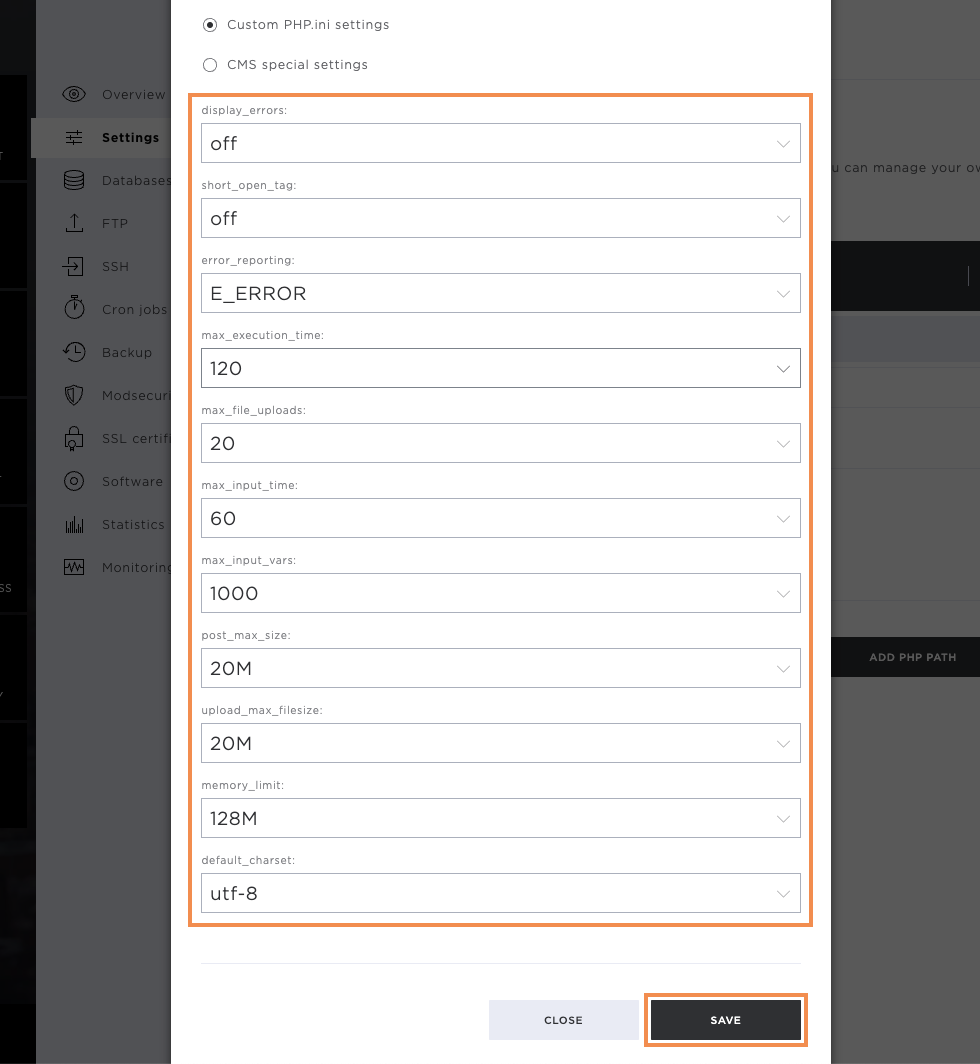
Task: Open max_file_uploads dropdown set to 20
Action: click(501, 443)
